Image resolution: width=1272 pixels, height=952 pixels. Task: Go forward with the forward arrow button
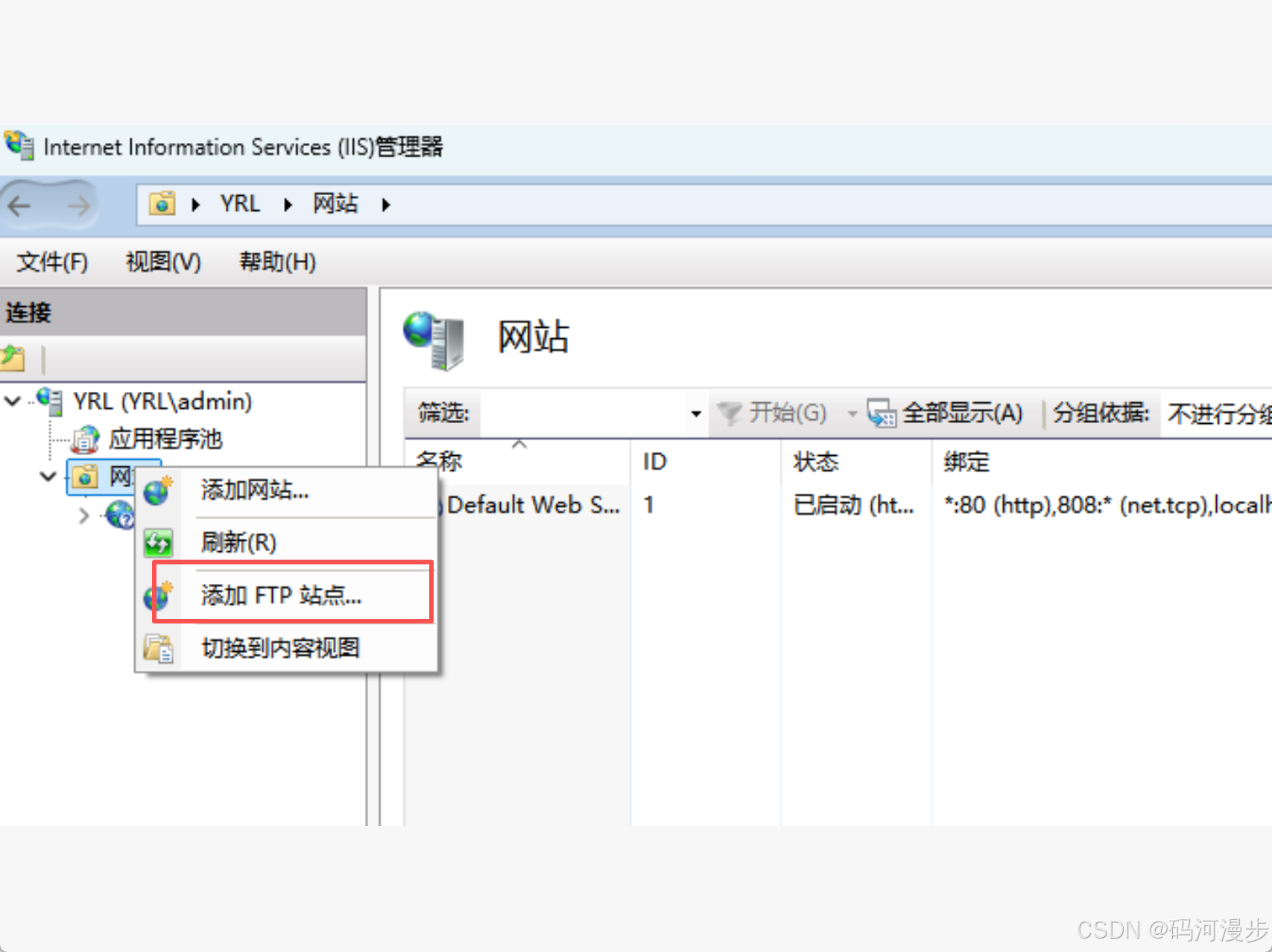pyautogui.click(x=78, y=205)
